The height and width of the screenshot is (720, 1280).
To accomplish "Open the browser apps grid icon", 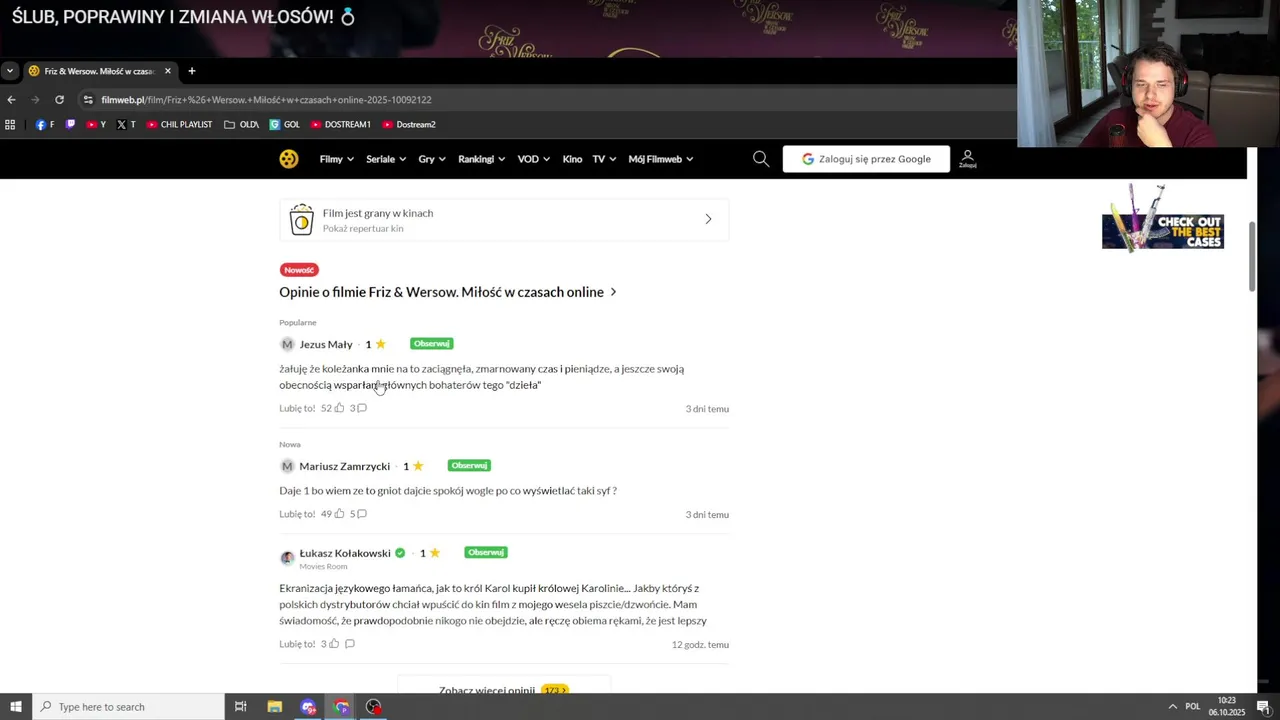I will click(x=10, y=125).
